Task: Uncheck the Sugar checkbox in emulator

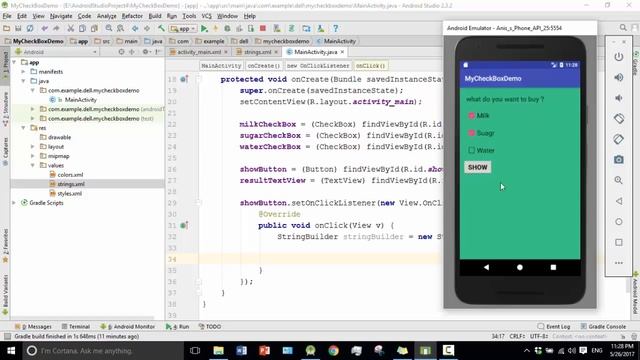Action: [x=471, y=133]
